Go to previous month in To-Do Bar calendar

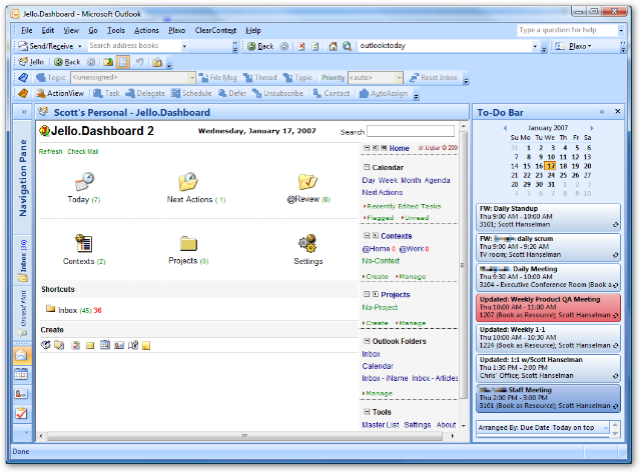point(505,128)
